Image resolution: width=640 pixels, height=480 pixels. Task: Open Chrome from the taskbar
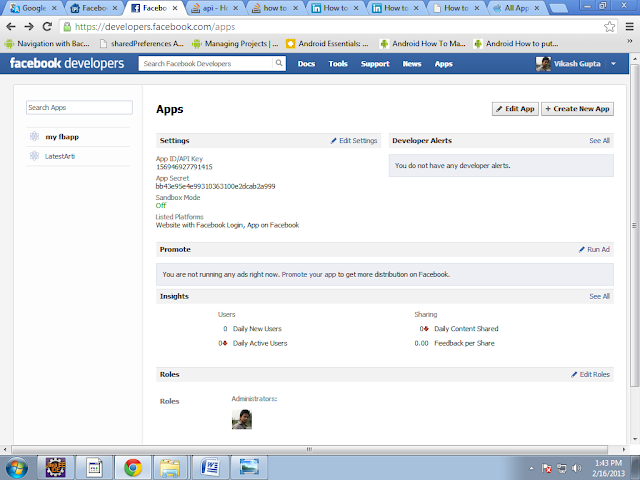coord(133,467)
